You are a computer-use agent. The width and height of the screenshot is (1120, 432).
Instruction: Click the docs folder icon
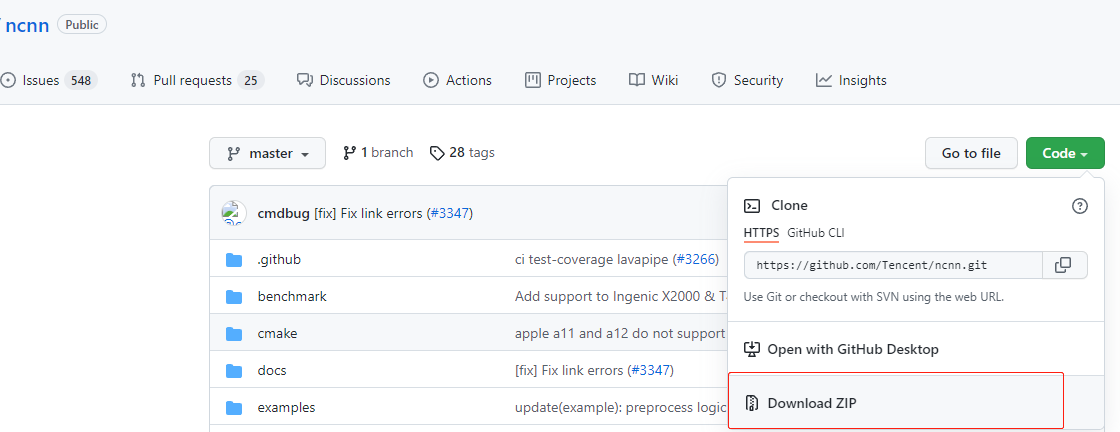click(x=234, y=371)
